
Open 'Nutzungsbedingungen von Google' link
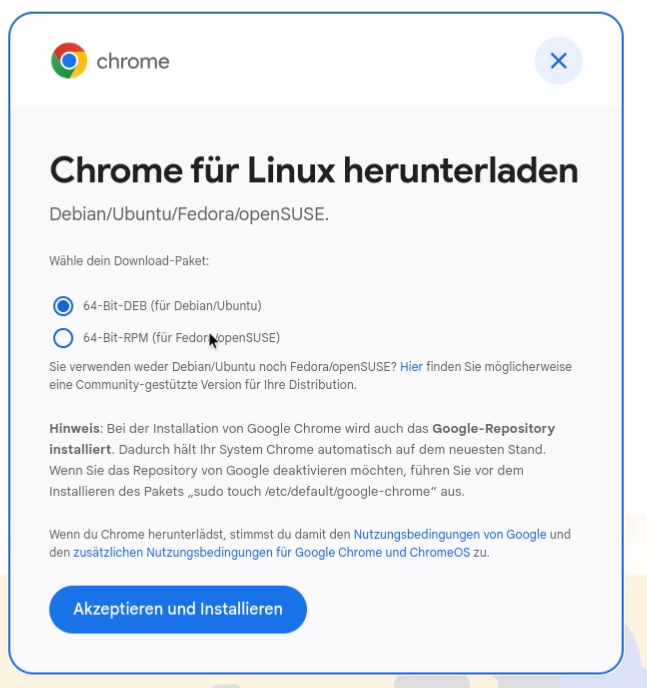click(450, 534)
